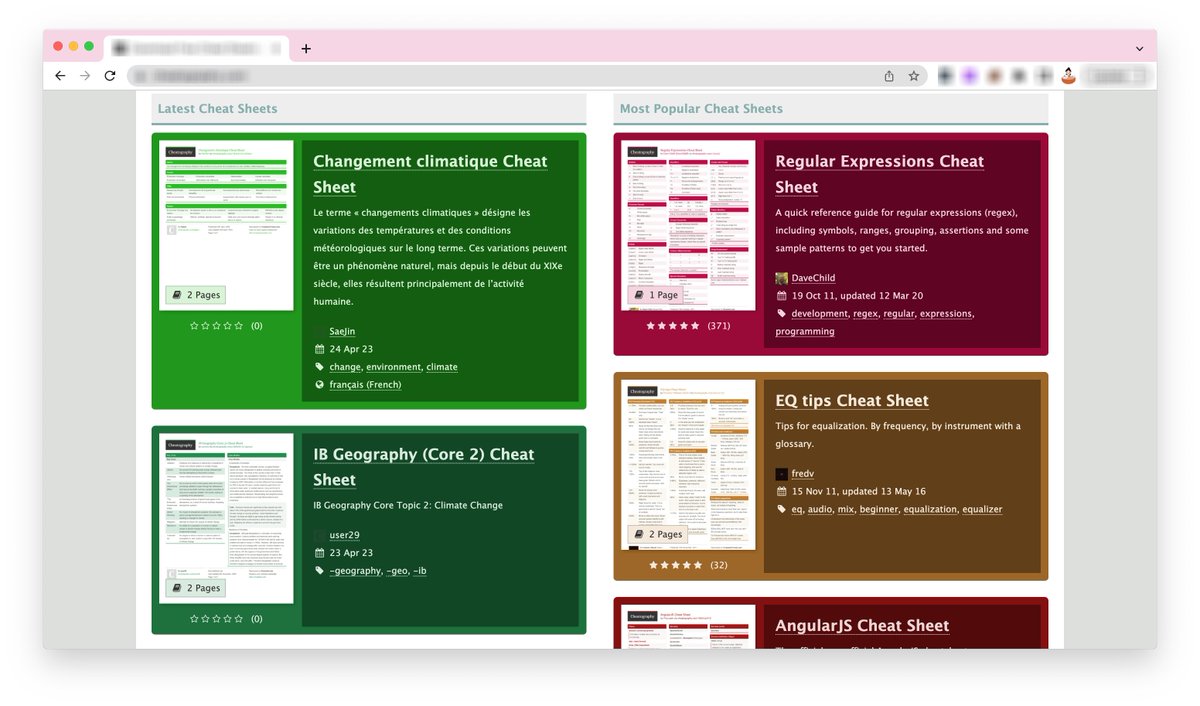Click the calendar icon beside 23 Apr 23
The width and height of the screenshot is (1200, 706).
tap(320, 553)
